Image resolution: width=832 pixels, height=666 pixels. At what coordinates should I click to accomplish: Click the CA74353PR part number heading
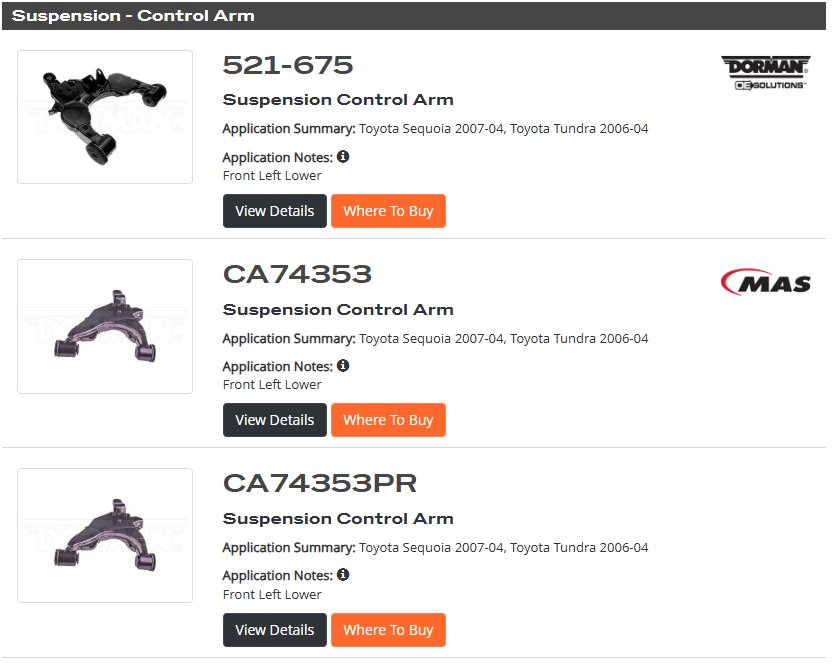click(320, 483)
